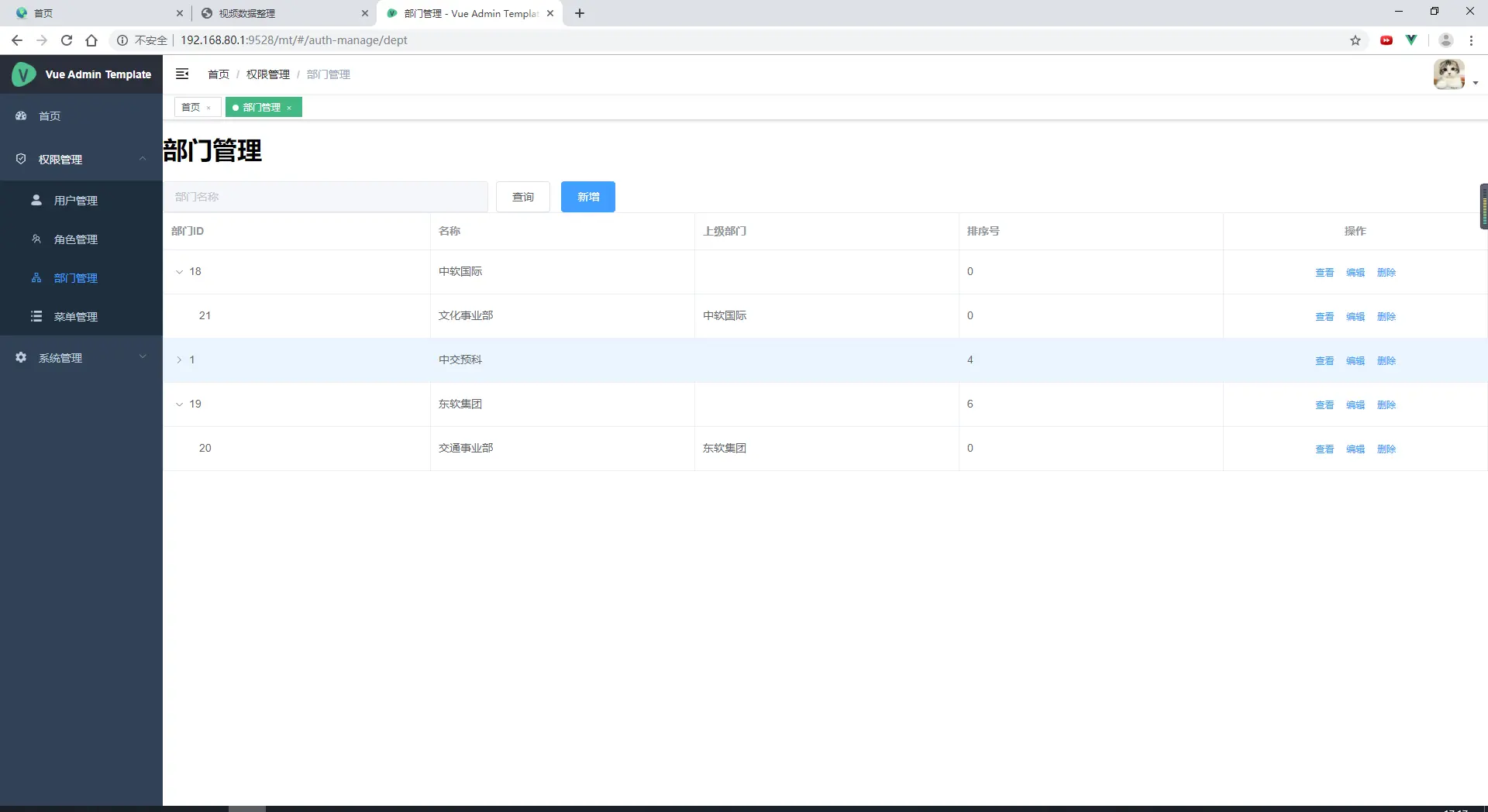Click the browser home icon

tap(91, 40)
